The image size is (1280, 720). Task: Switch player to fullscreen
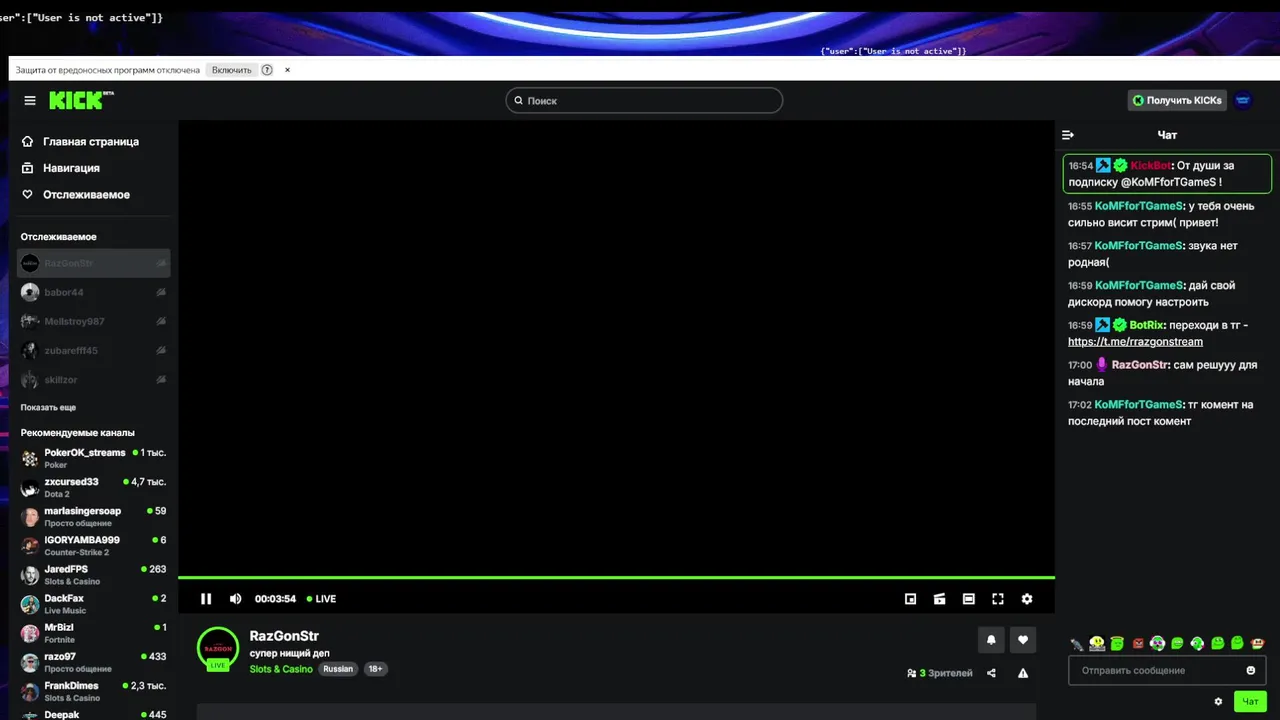[x=997, y=599]
